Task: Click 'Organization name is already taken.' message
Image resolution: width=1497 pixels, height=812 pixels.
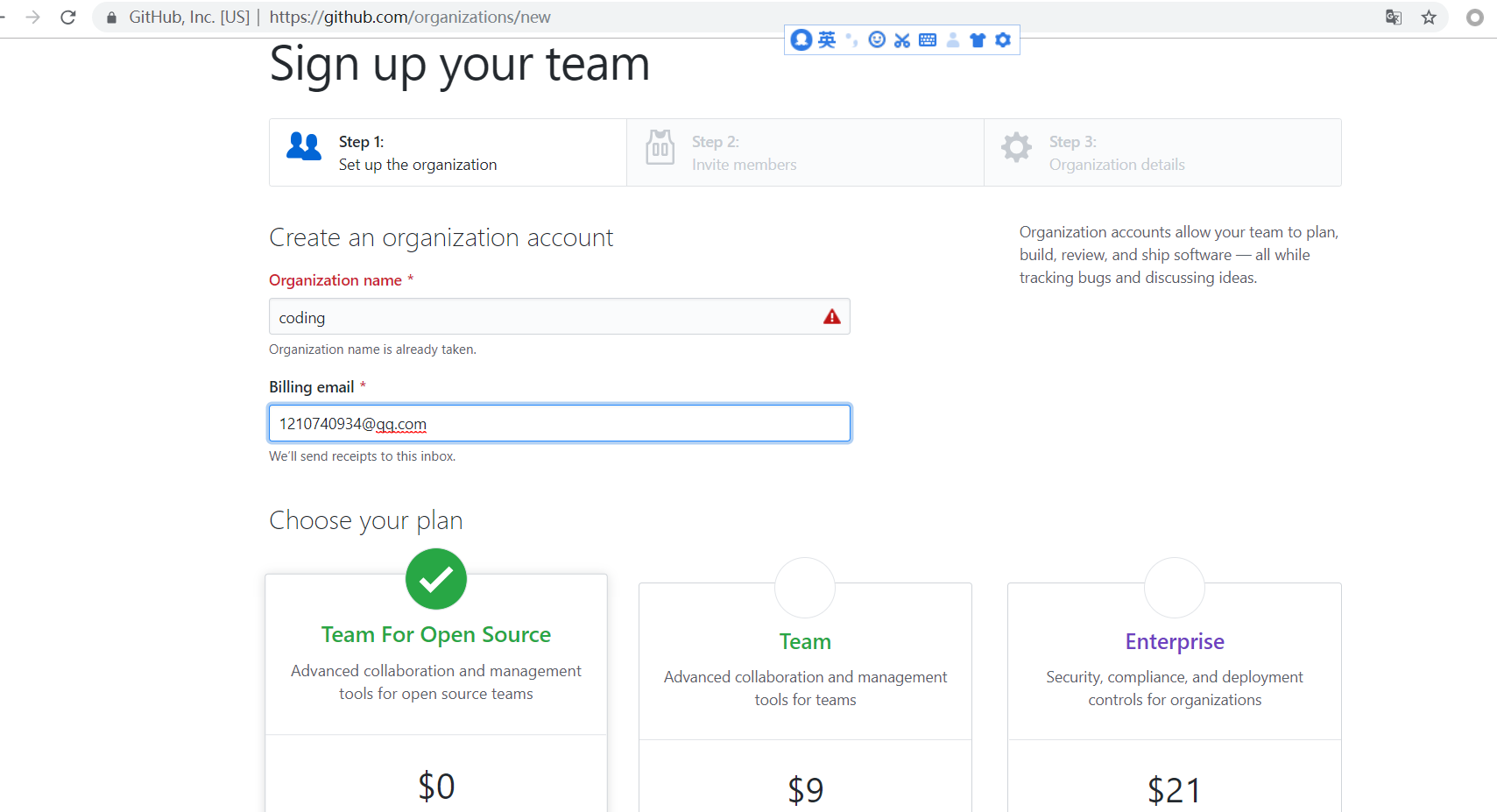Action: click(x=373, y=350)
